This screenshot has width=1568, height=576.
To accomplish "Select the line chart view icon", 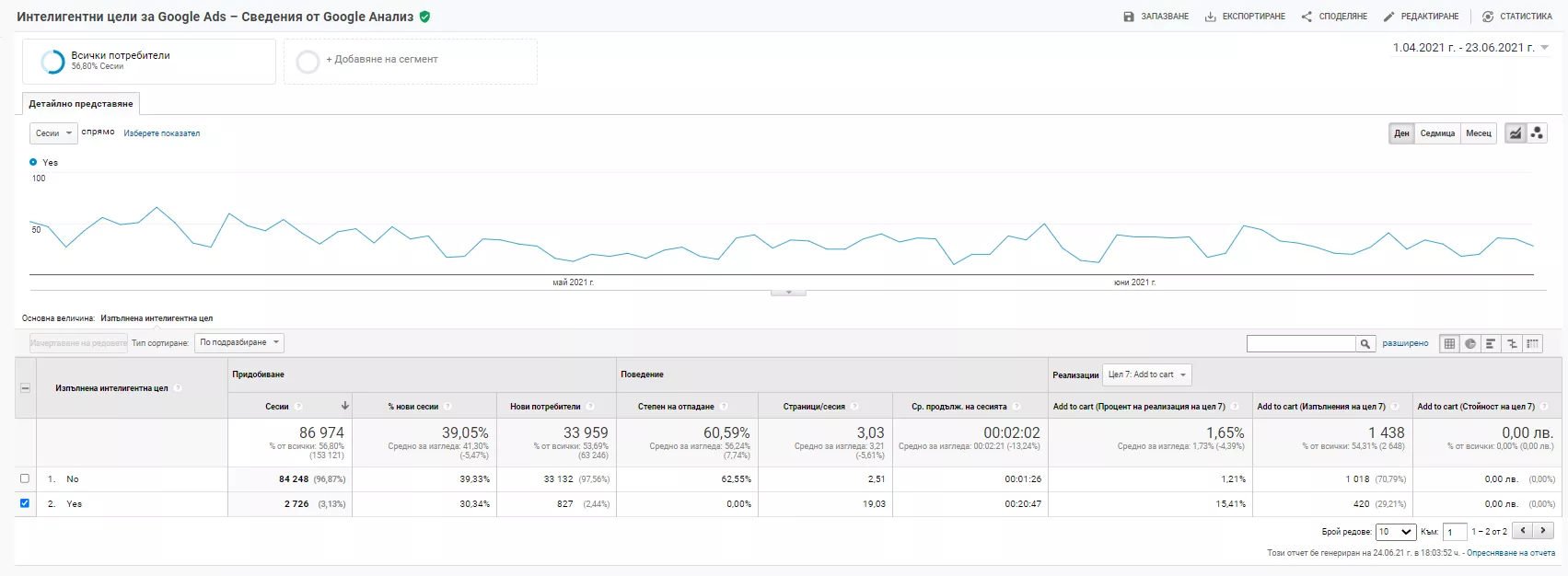I will [1516, 133].
